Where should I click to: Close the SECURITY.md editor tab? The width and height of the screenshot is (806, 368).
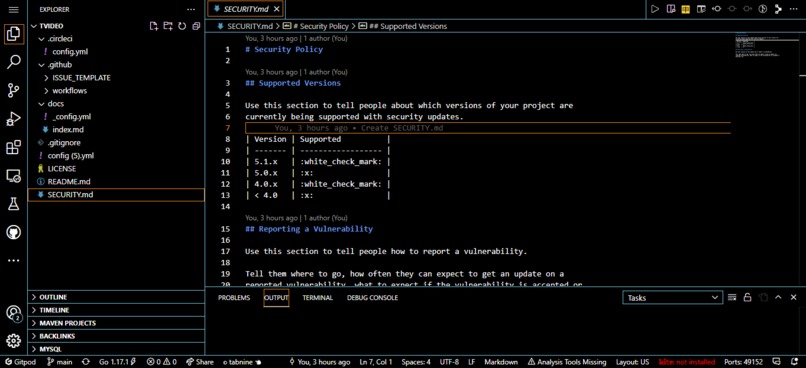[277, 9]
